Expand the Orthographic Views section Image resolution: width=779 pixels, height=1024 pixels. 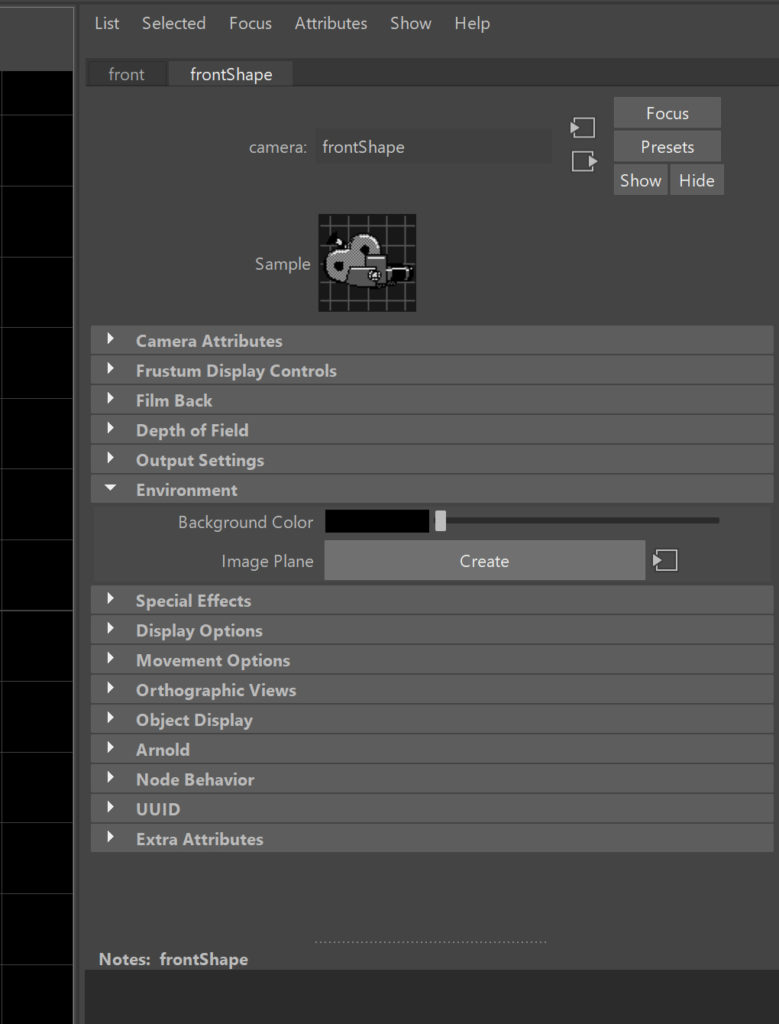(432, 690)
